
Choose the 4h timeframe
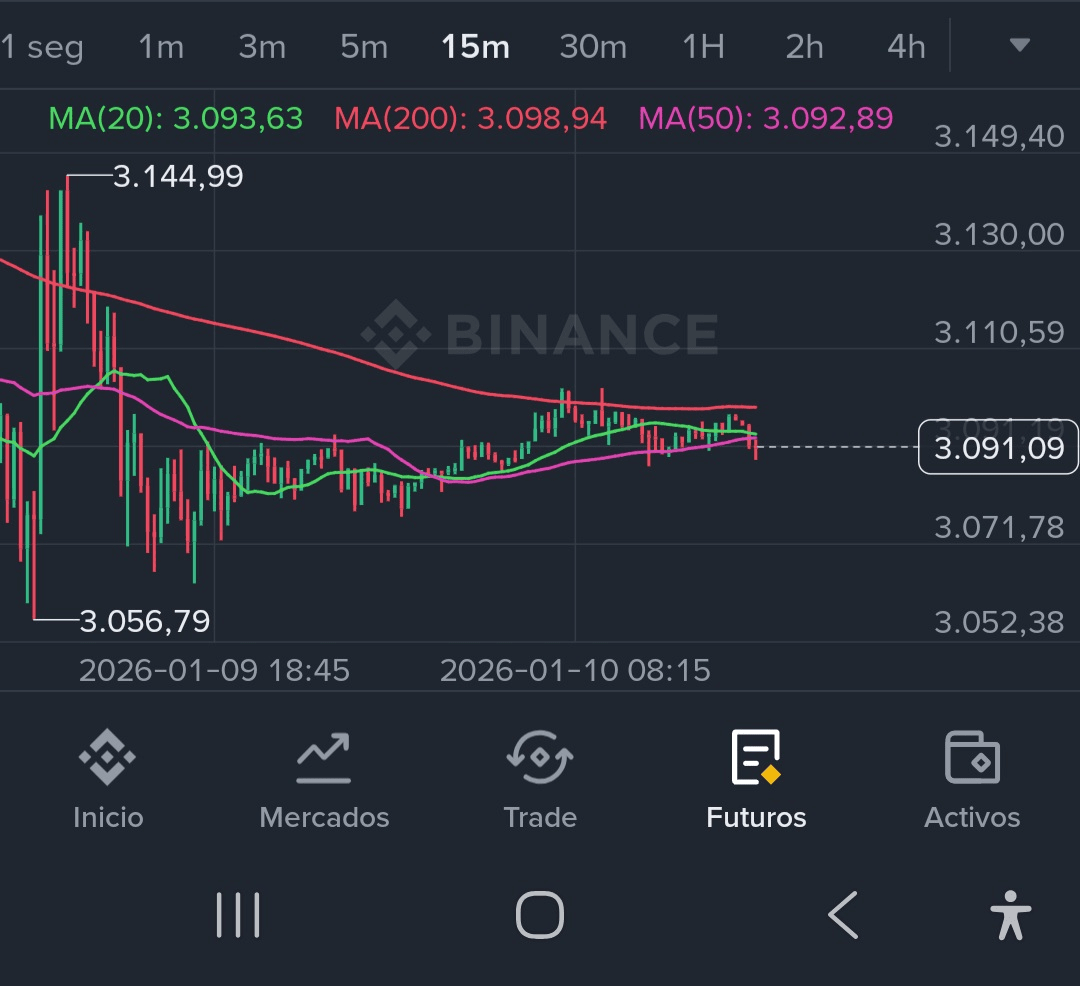tap(906, 47)
